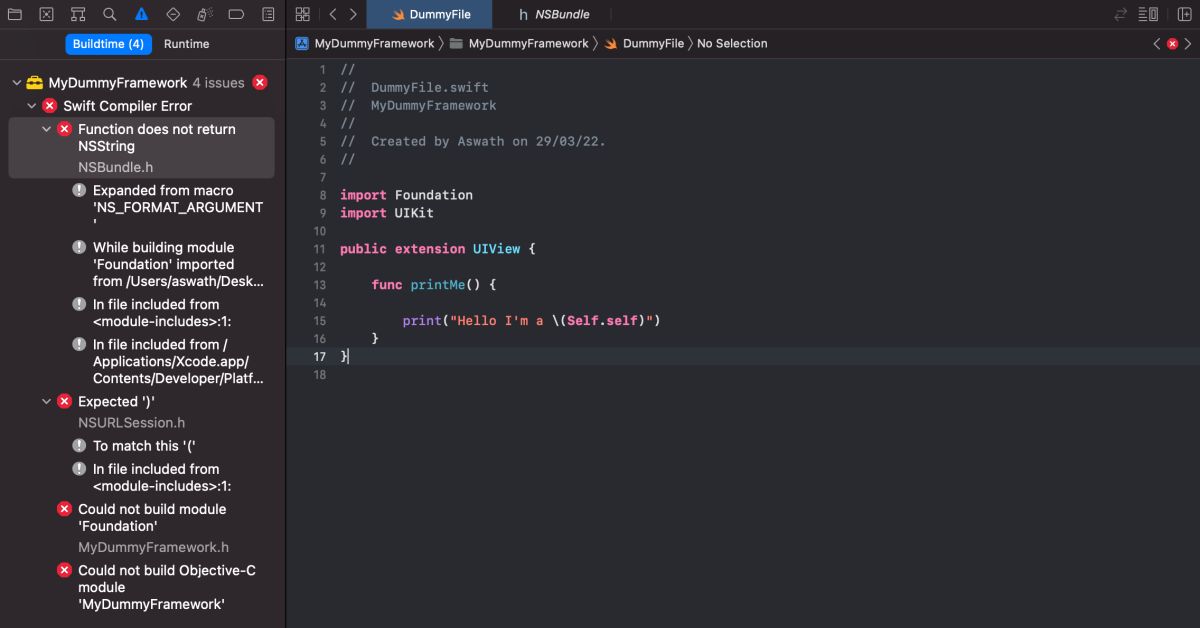Click error icon for 'Could not build module Foundation'

click(64, 509)
